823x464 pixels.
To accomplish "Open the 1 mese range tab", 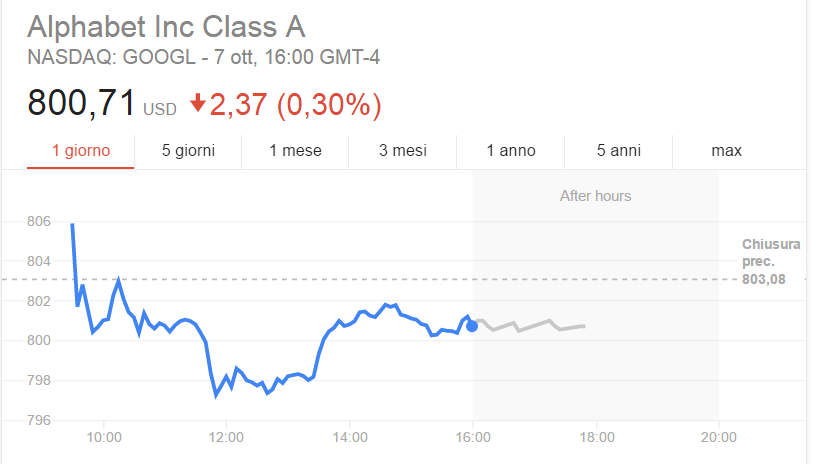I will tap(296, 151).
